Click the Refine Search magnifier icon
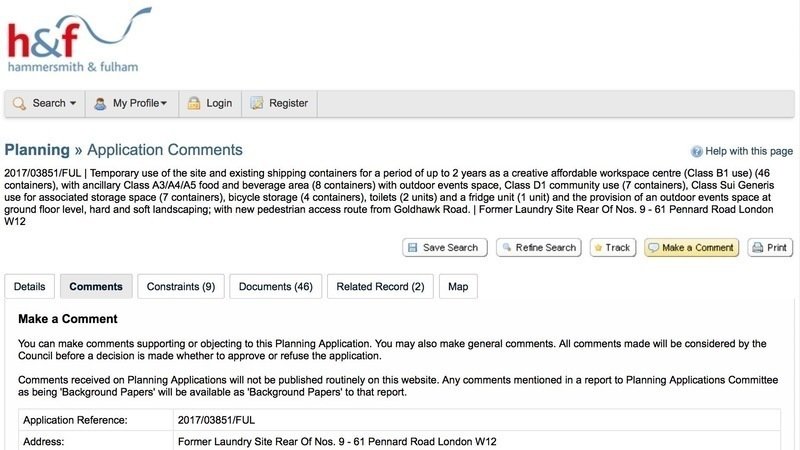Viewport: 800px width, 450px height. 505,247
